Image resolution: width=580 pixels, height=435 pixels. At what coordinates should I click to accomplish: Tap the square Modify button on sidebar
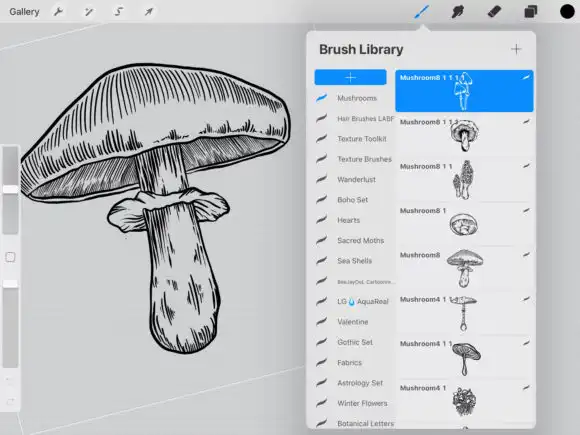click(x=10, y=257)
